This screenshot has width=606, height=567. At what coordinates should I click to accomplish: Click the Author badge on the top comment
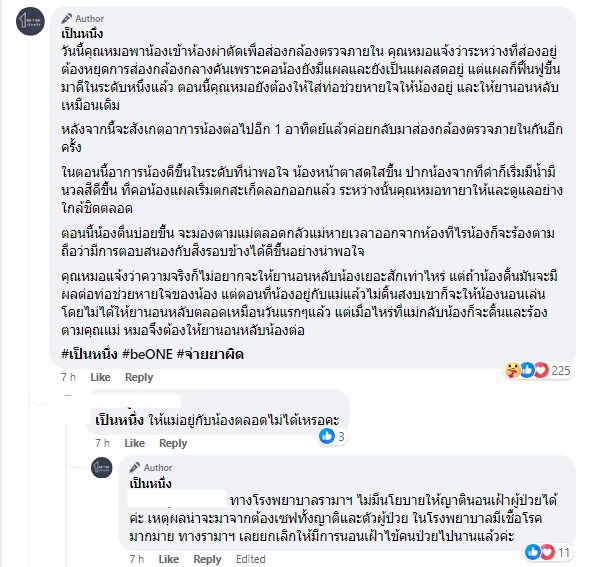tap(84, 18)
